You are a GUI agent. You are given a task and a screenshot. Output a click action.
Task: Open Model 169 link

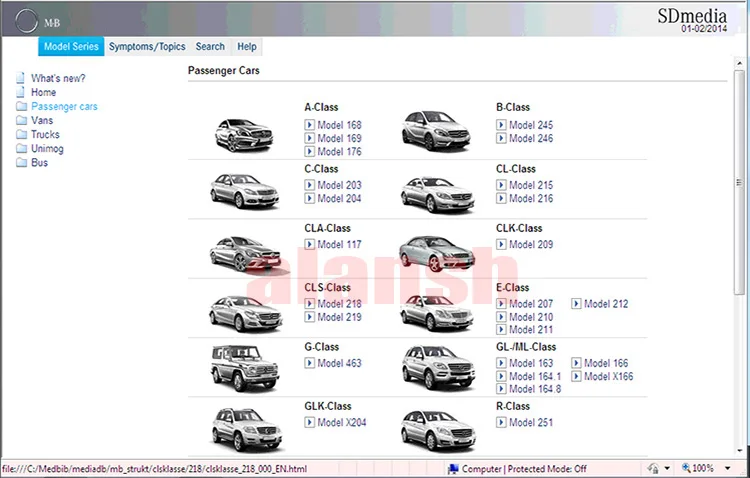[x=340, y=138]
